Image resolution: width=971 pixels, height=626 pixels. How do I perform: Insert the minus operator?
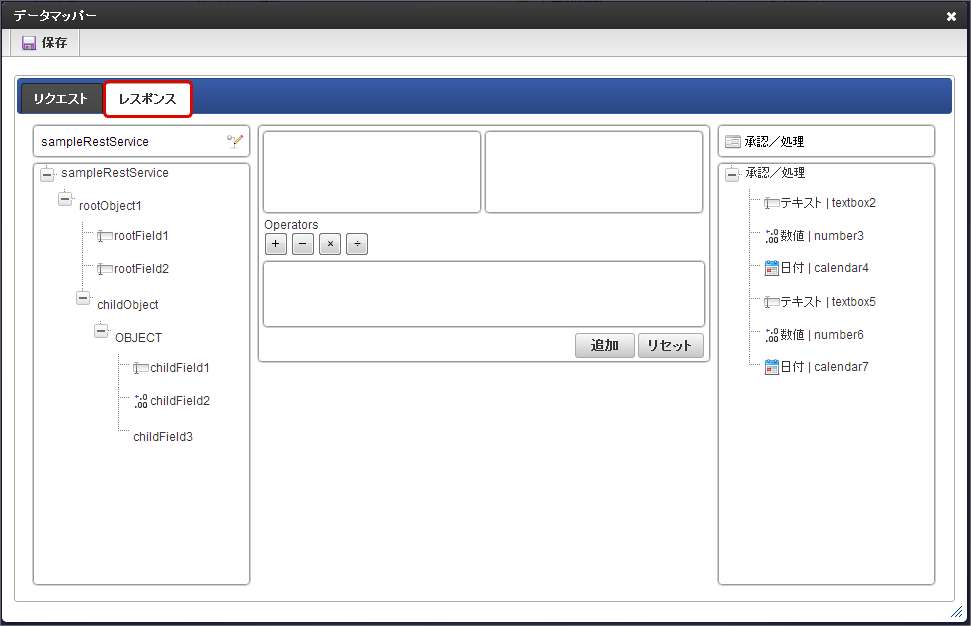click(x=303, y=244)
